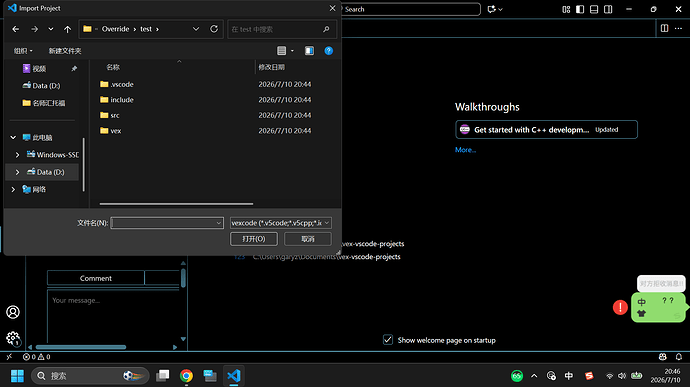
Task: Select 视频 in navigation pane
Action: coord(39,68)
